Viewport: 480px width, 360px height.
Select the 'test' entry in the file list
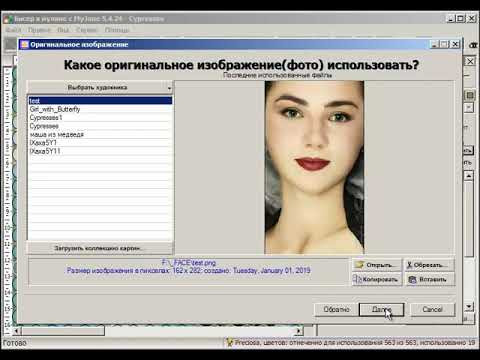coord(100,100)
